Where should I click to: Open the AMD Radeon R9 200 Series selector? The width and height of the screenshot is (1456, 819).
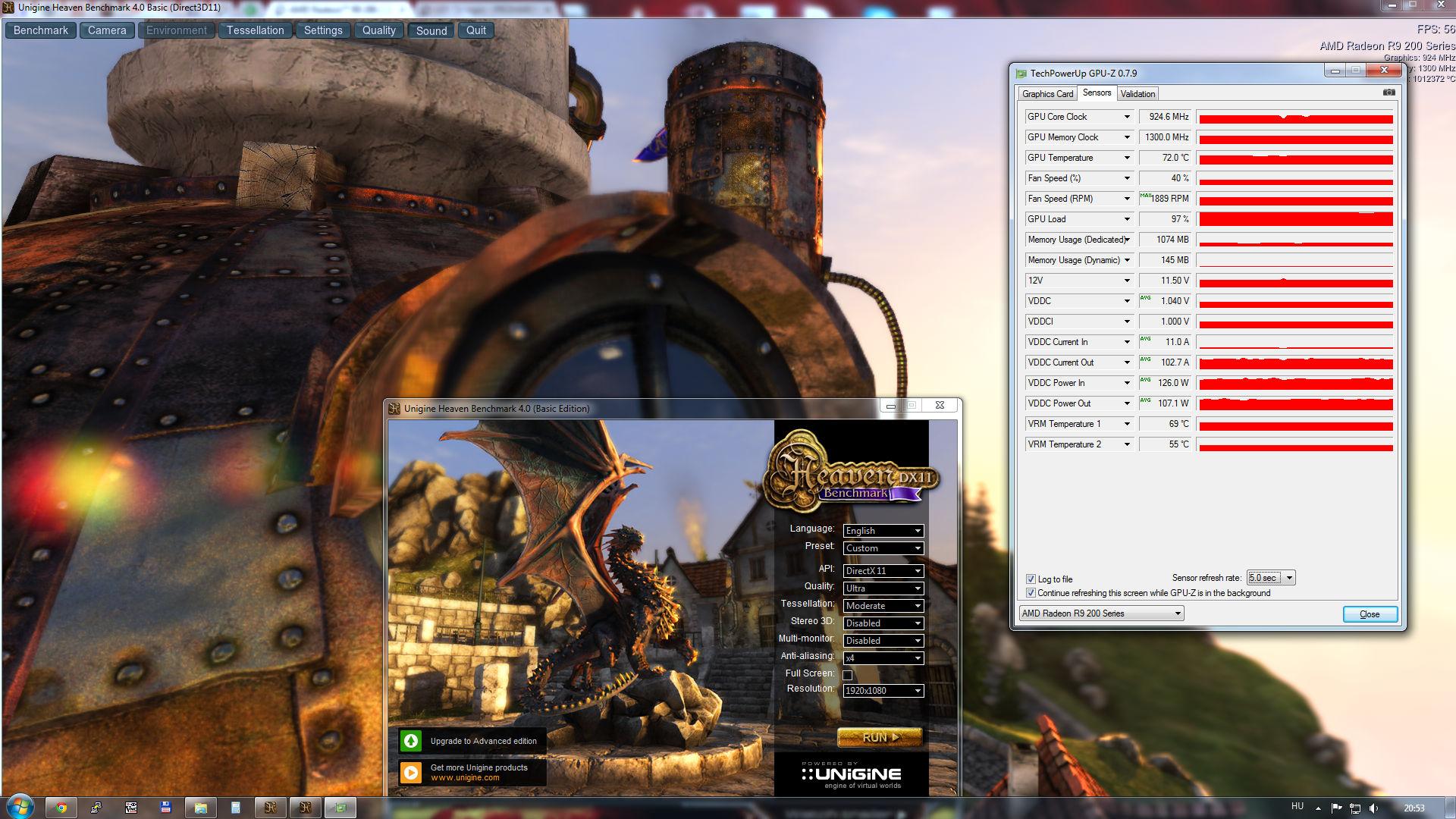coord(1101,613)
